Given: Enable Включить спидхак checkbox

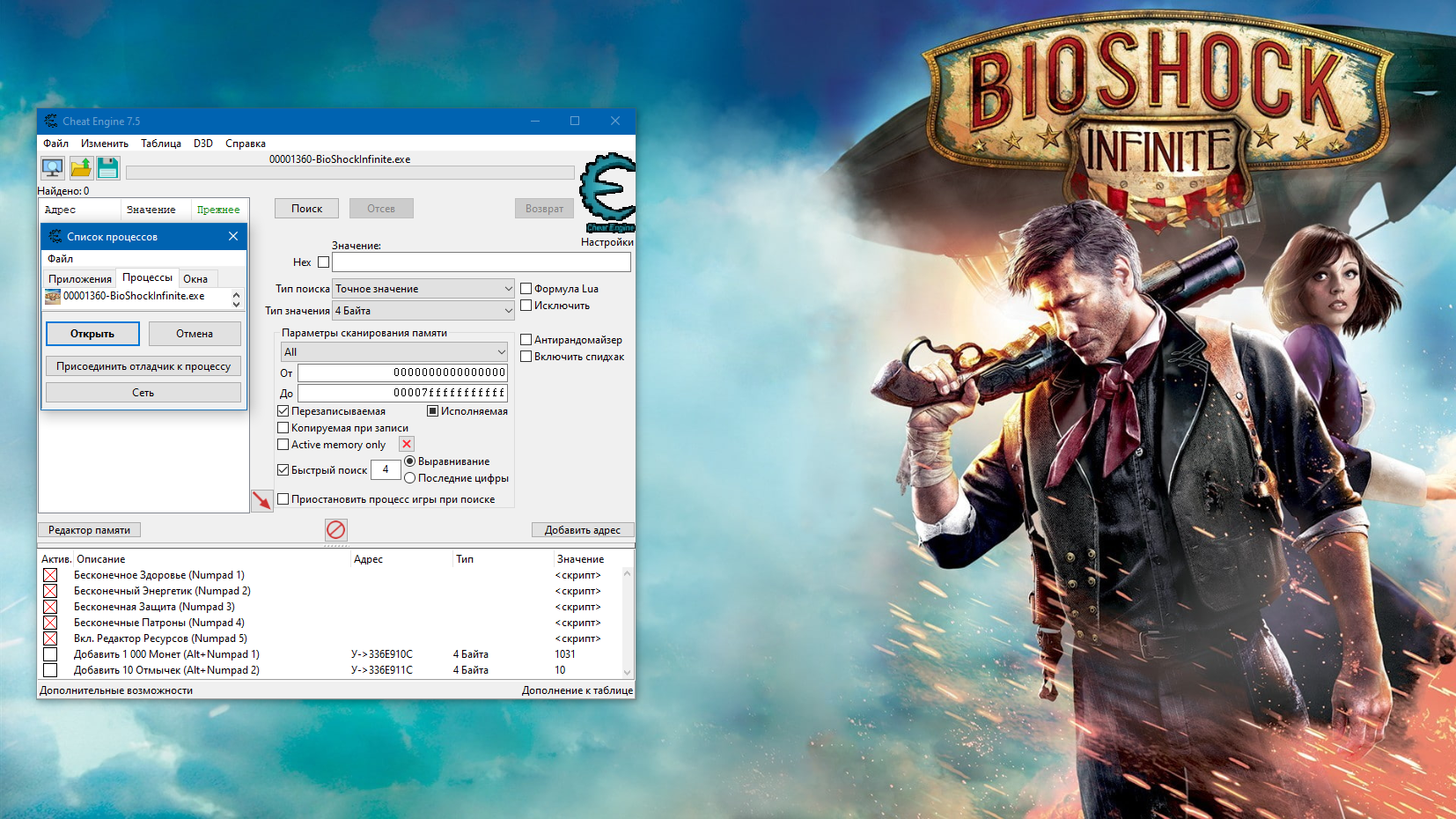Looking at the screenshot, I should click(x=526, y=357).
